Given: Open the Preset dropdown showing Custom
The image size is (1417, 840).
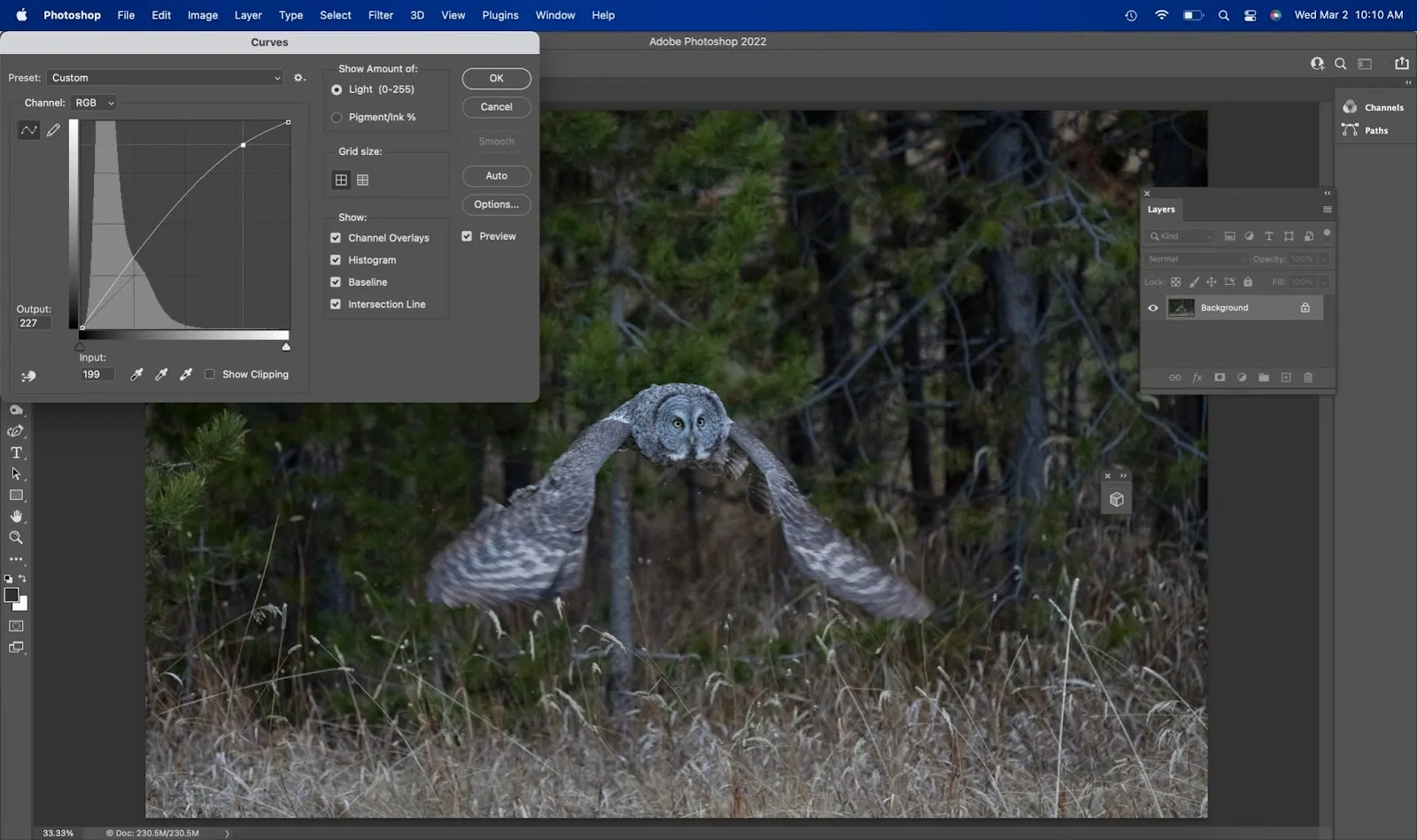Looking at the screenshot, I should [x=166, y=78].
